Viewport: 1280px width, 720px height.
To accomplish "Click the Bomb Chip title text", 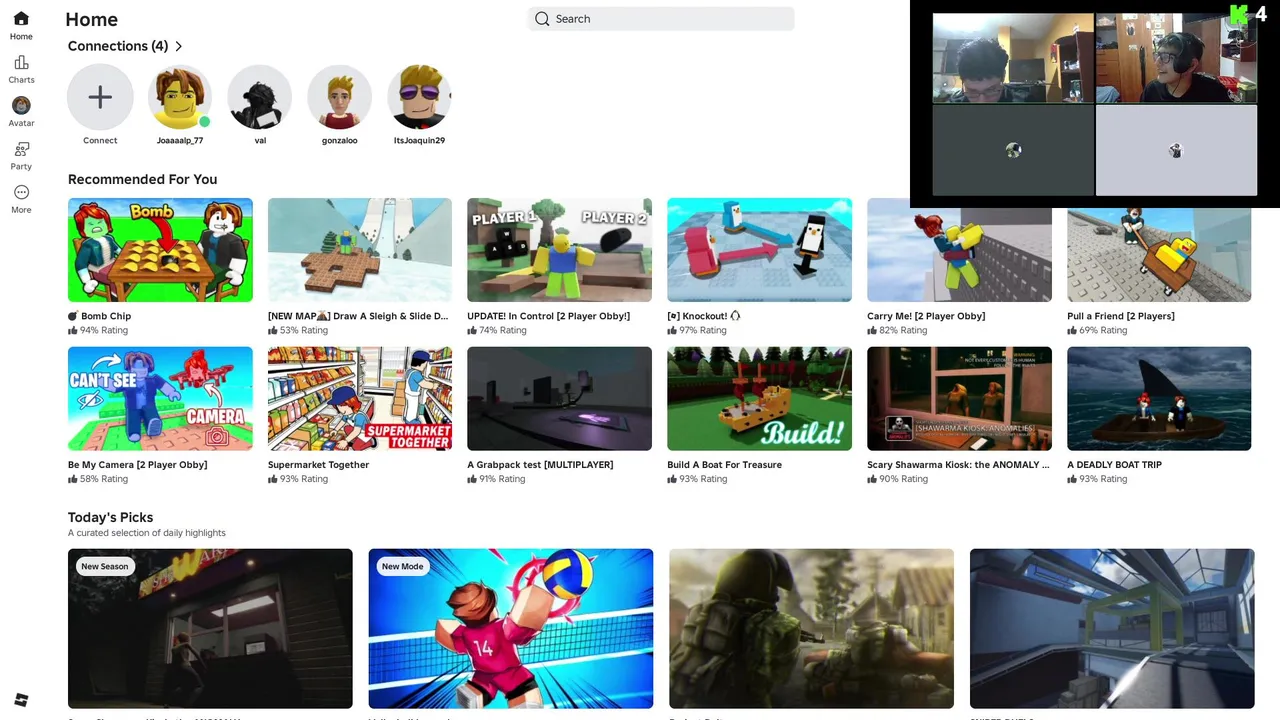I will [x=99, y=316].
